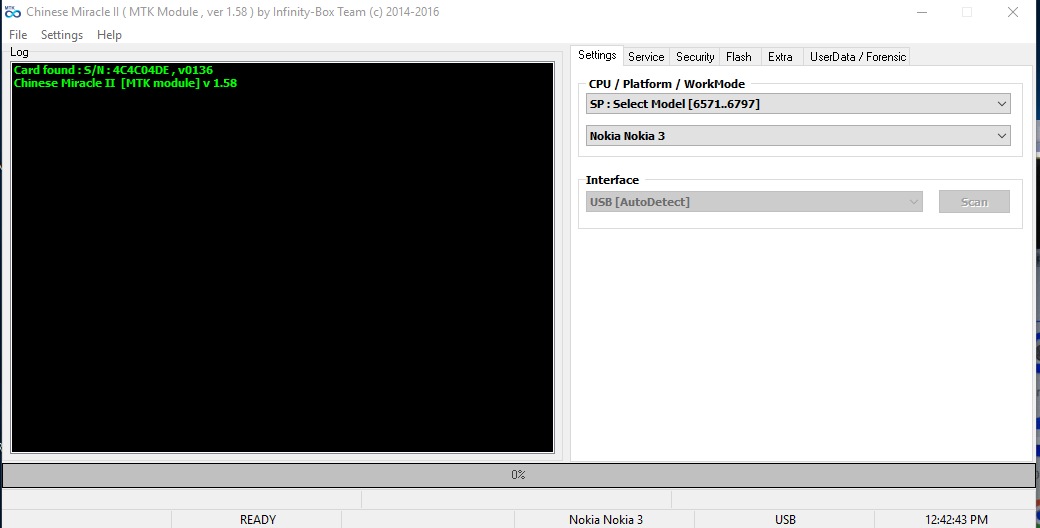The image size is (1040, 528).
Task: Switch to the Service tab
Action: (646, 56)
